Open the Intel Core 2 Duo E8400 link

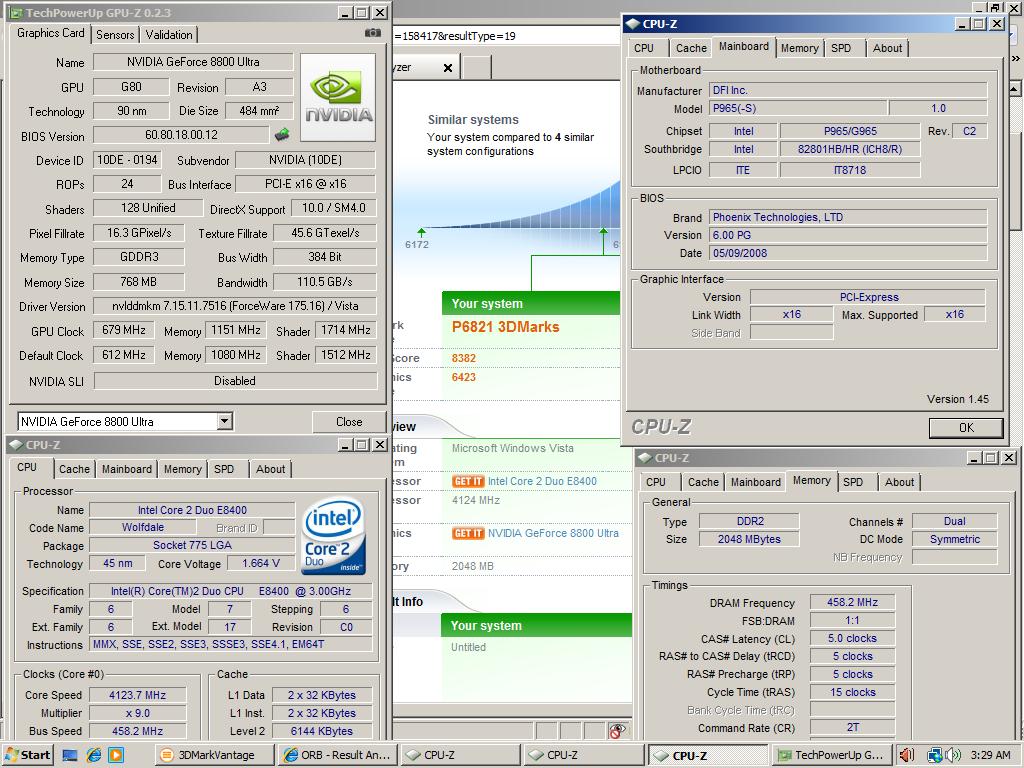(x=542, y=481)
